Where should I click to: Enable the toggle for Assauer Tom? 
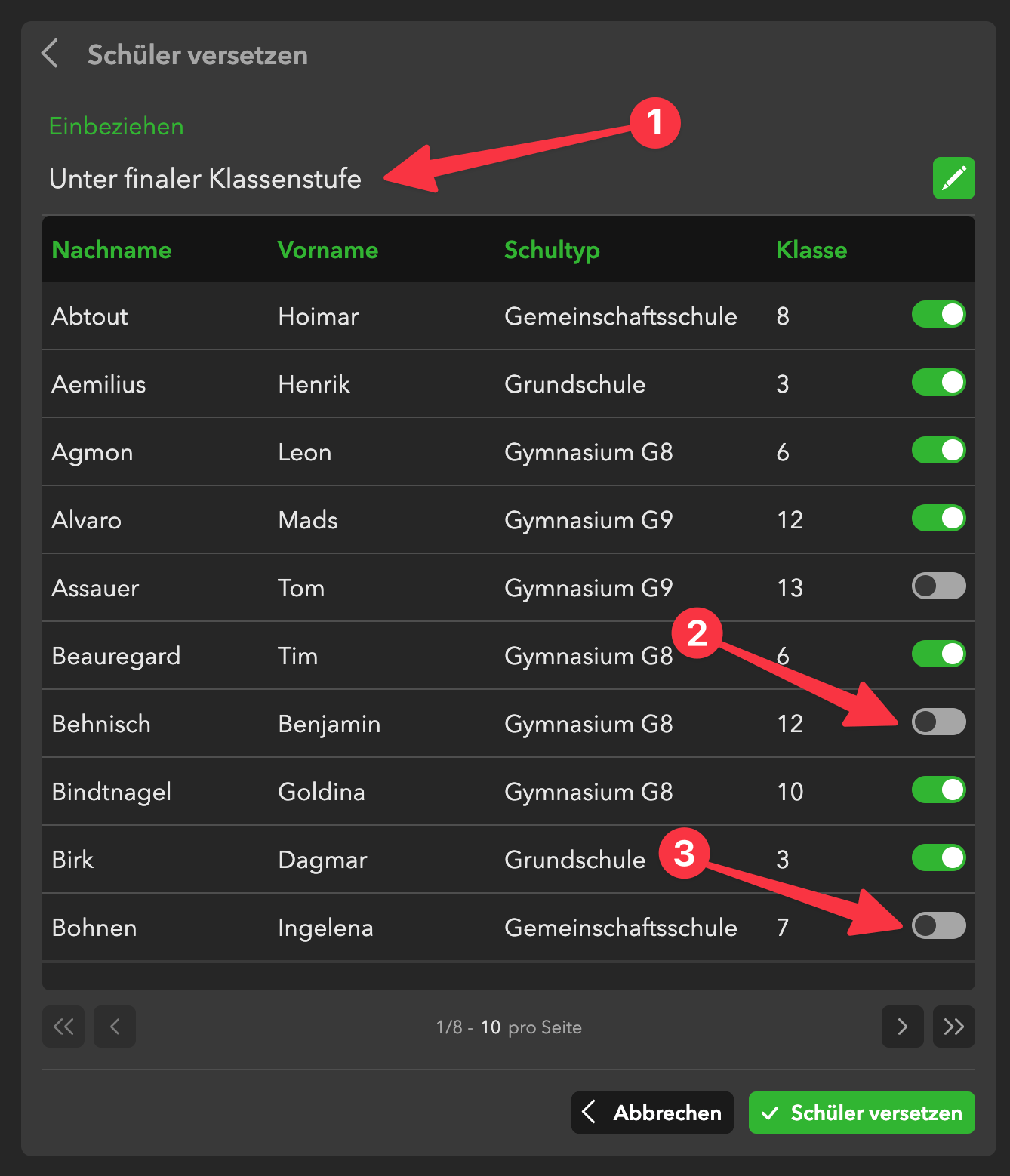point(938,586)
